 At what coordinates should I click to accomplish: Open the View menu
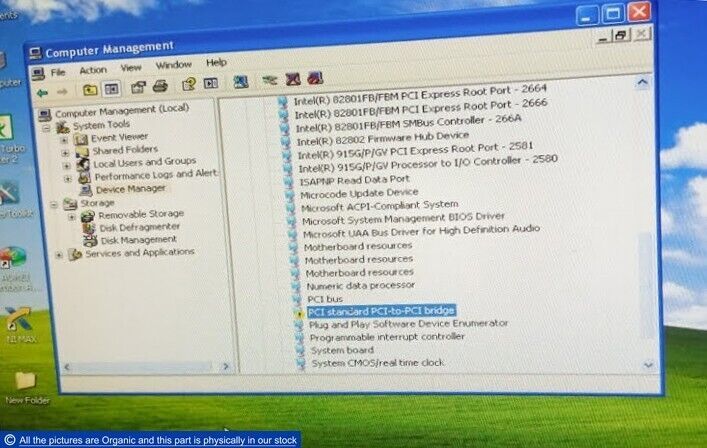131,68
